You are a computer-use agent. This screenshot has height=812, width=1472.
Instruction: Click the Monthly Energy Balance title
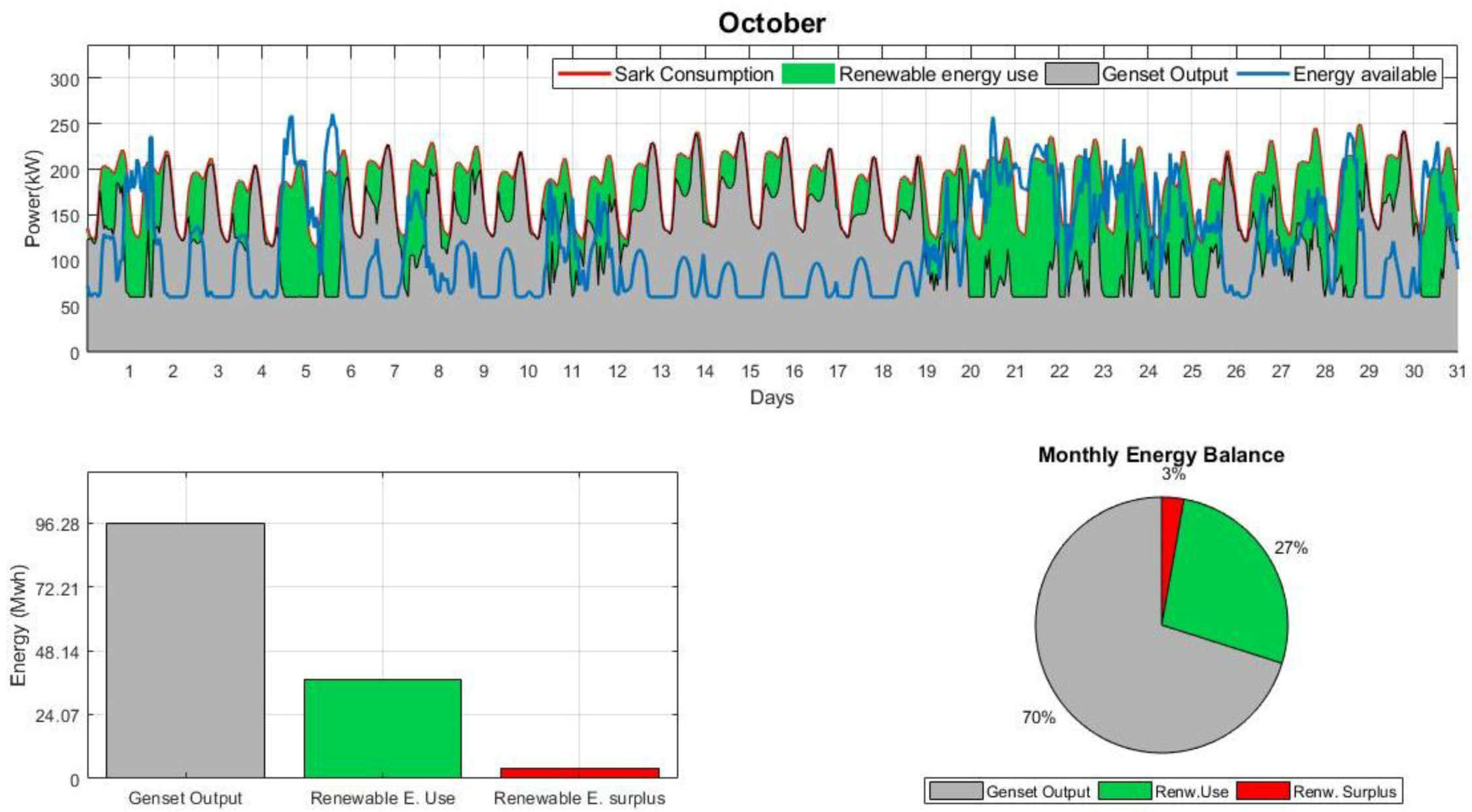[x=1161, y=455]
